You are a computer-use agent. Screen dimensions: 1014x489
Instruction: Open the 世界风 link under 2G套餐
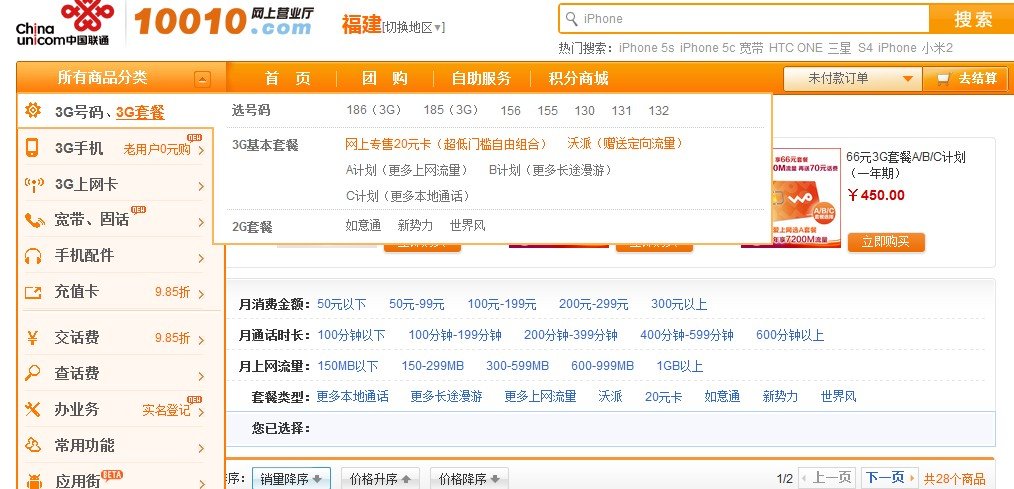pyautogui.click(x=468, y=226)
